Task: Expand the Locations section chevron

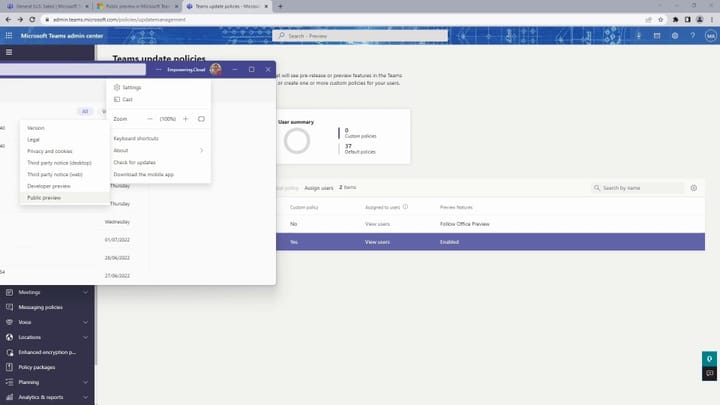Action: coord(85,337)
